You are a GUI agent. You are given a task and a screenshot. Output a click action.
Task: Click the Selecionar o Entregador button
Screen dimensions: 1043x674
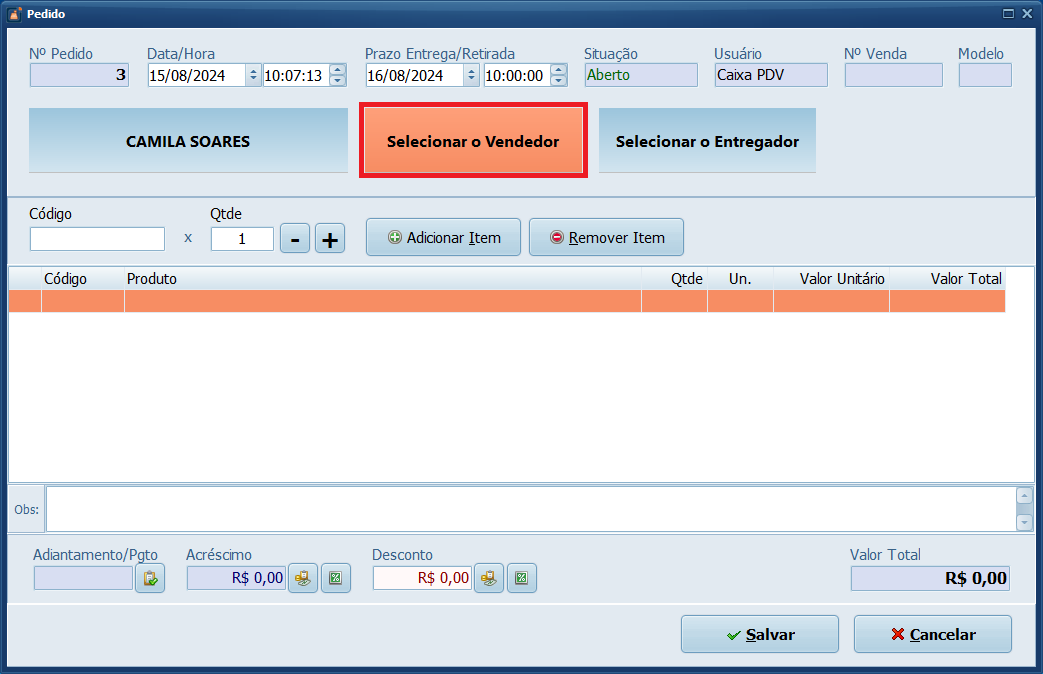[707, 142]
